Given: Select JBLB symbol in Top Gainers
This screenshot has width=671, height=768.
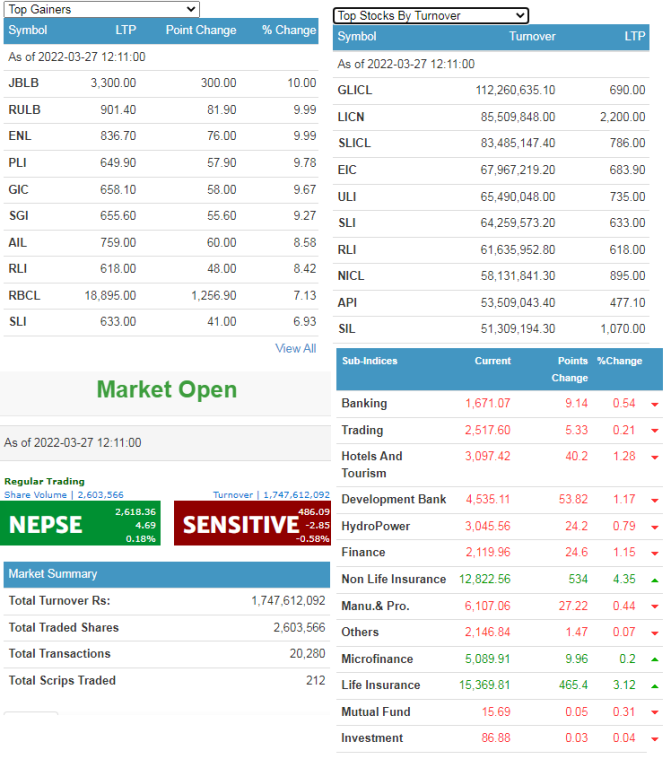Looking at the screenshot, I should [24, 83].
